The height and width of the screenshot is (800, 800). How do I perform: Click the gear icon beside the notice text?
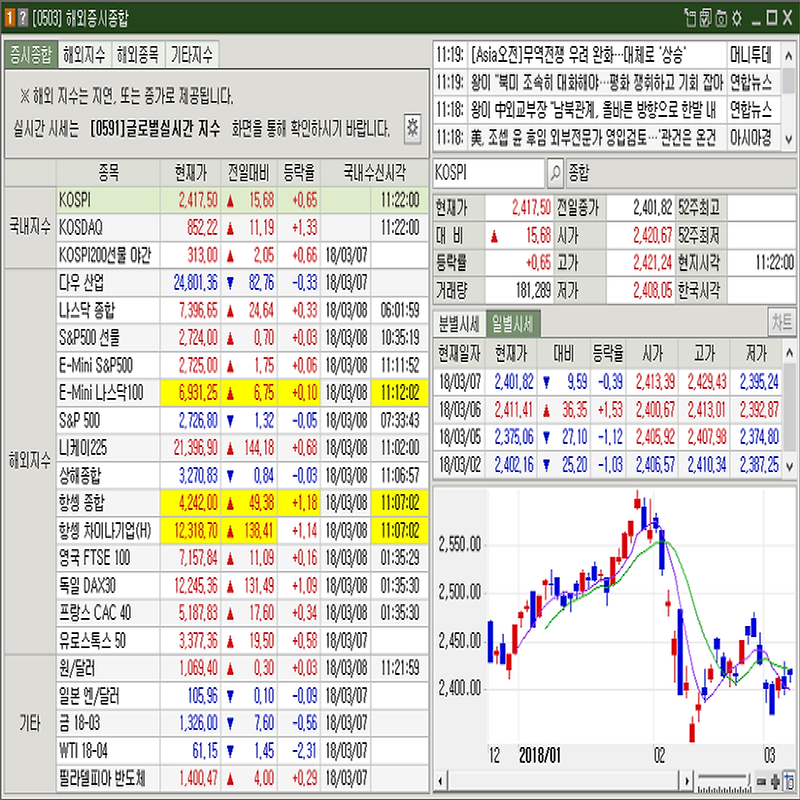[x=412, y=128]
